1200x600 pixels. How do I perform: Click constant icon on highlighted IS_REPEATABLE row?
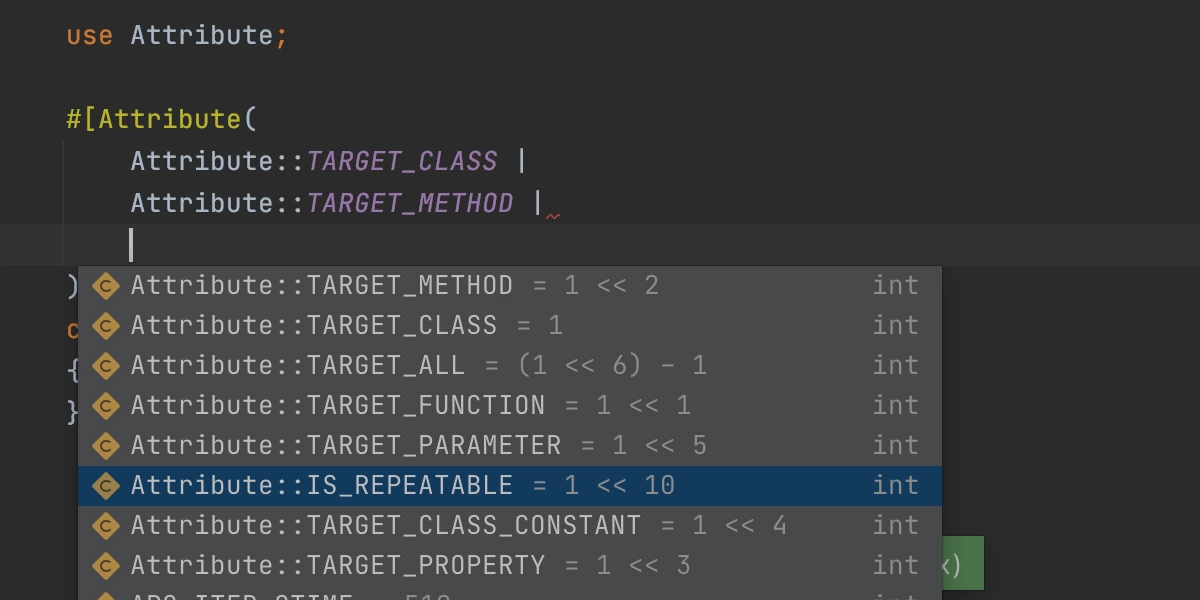[x=106, y=486]
